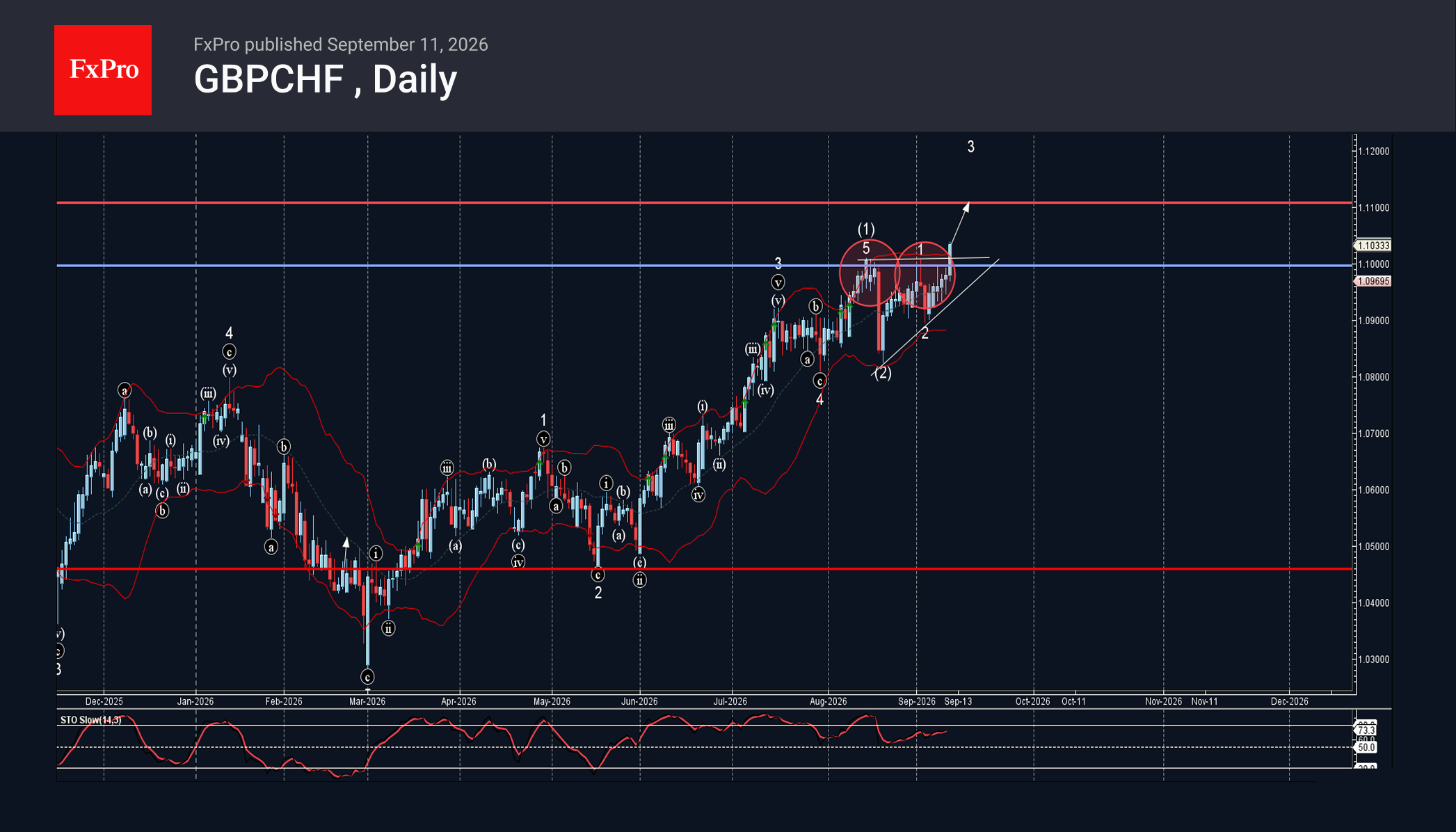Screen dimensions: 1456x832
Task: Click the red FxPro logo
Action: click(x=103, y=70)
